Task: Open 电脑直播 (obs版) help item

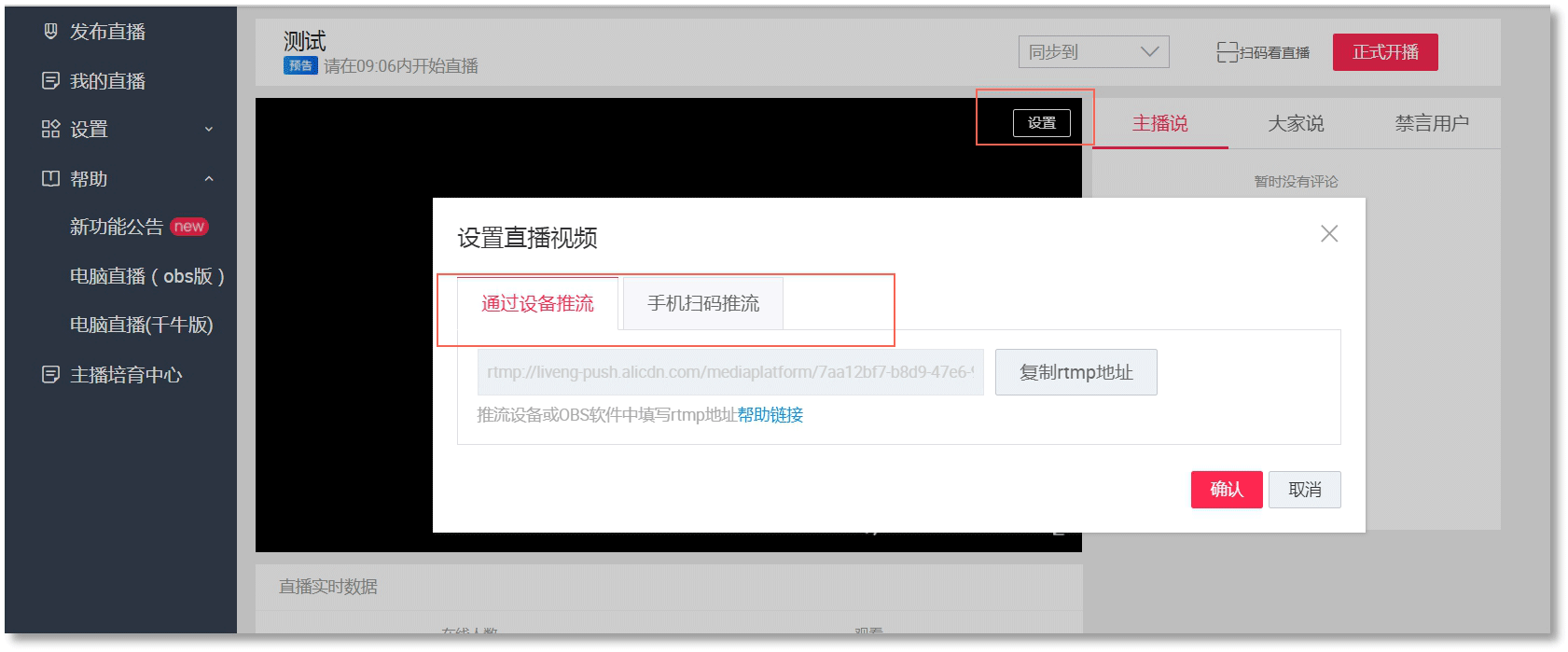Action: click(146, 276)
